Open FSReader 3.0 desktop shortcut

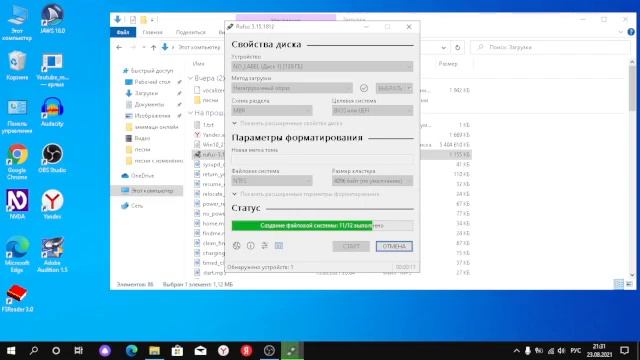click(x=17, y=299)
